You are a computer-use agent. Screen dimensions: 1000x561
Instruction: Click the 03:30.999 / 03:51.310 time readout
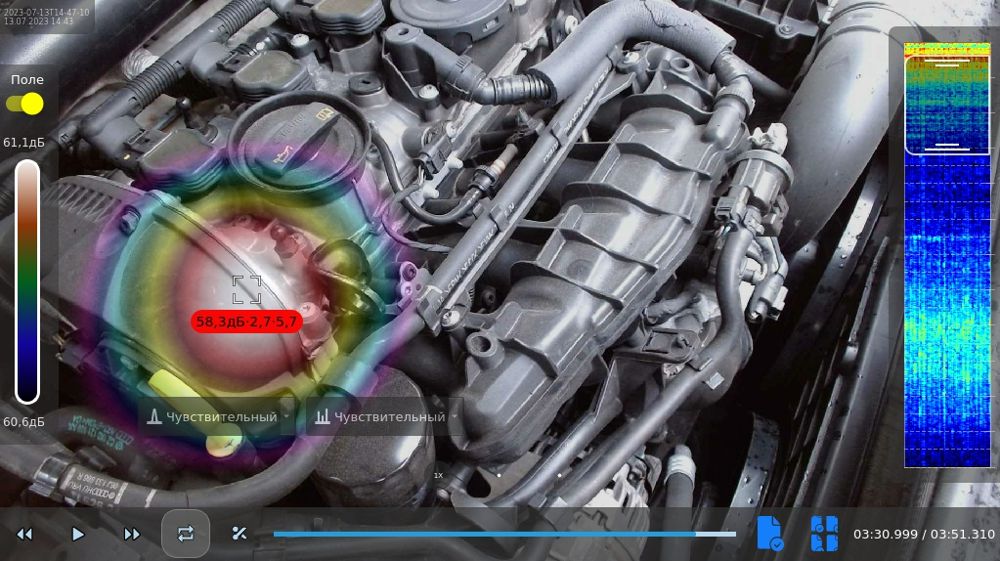[x=924, y=534]
